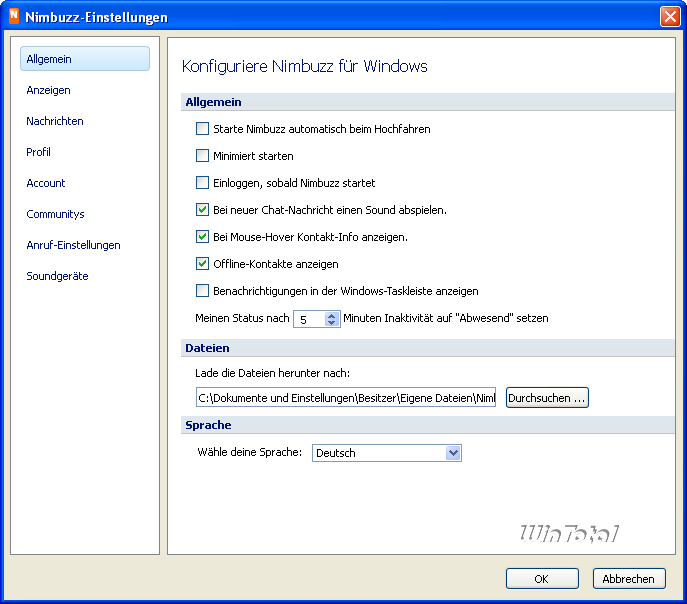The image size is (687, 604).
Task: Disable sound for new chat messages
Action: 203,210
